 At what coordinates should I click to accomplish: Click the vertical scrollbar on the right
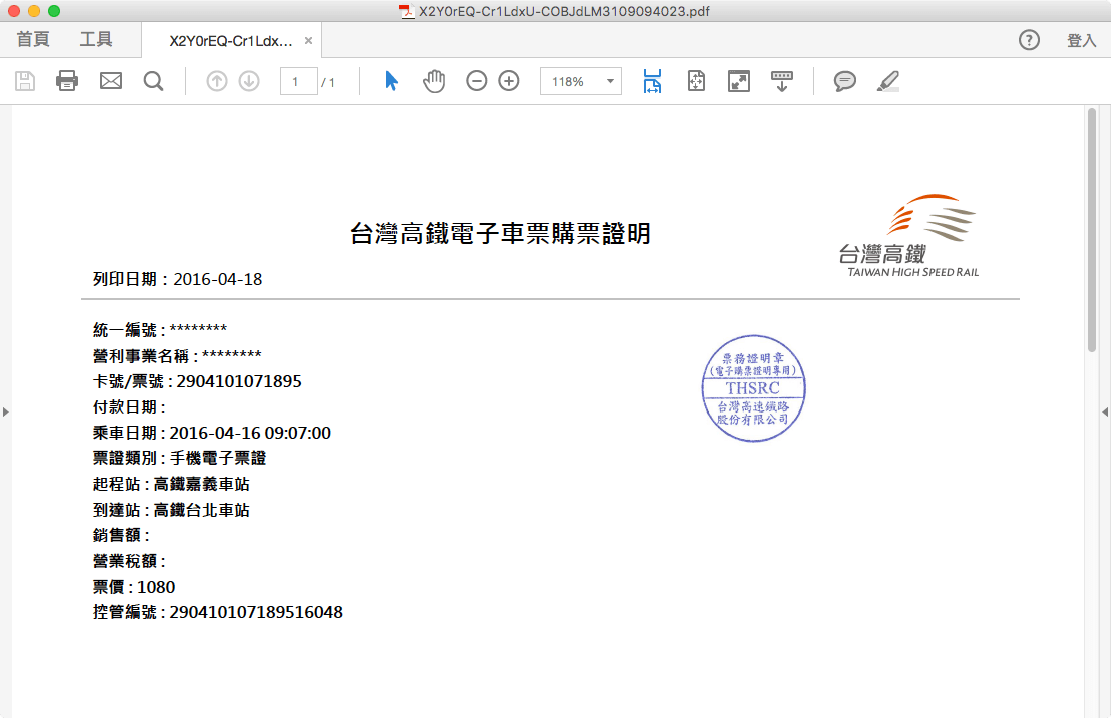tap(1092, 230)
